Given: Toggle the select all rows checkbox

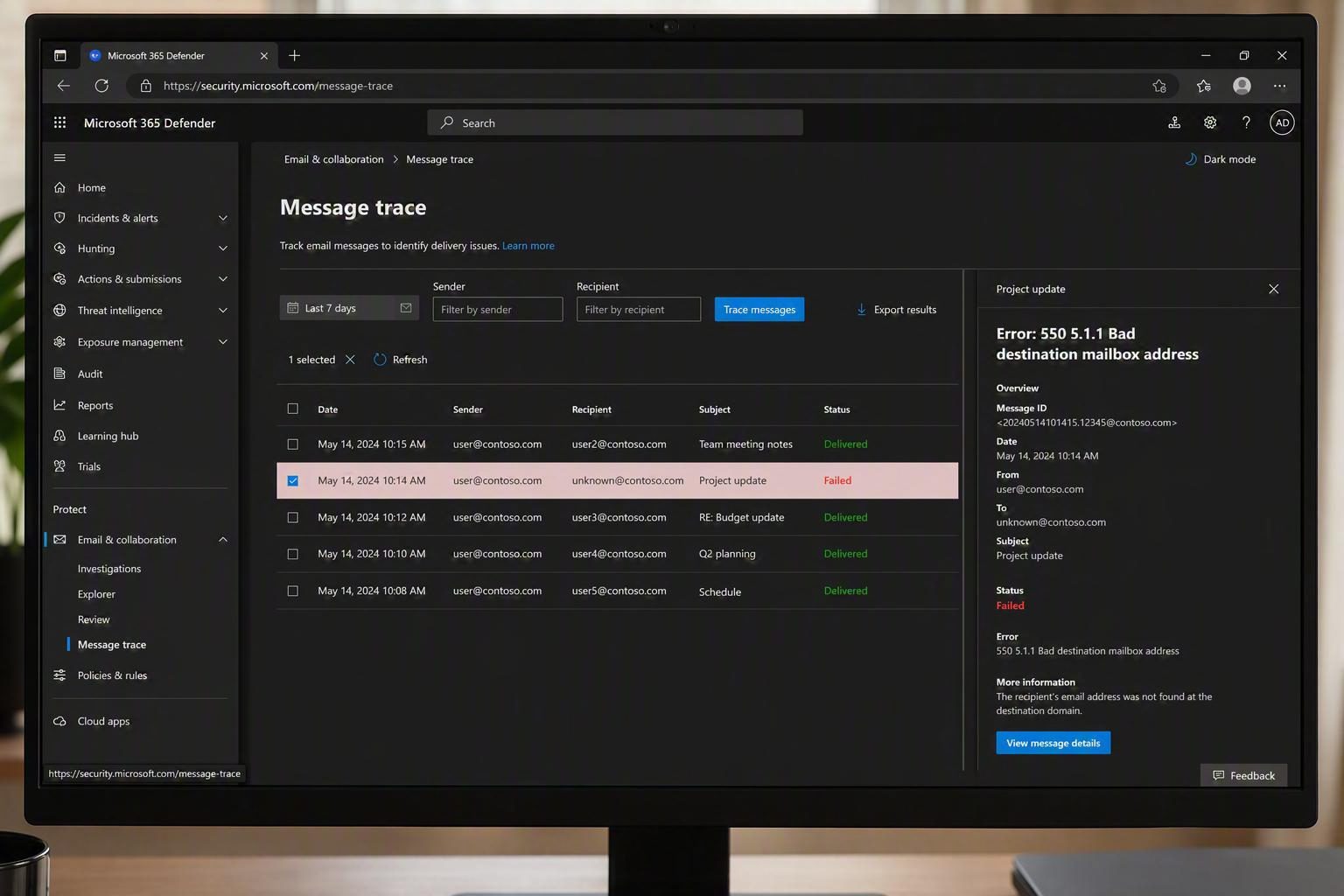Looking at the screenshot, I should [x=293, y=409].
